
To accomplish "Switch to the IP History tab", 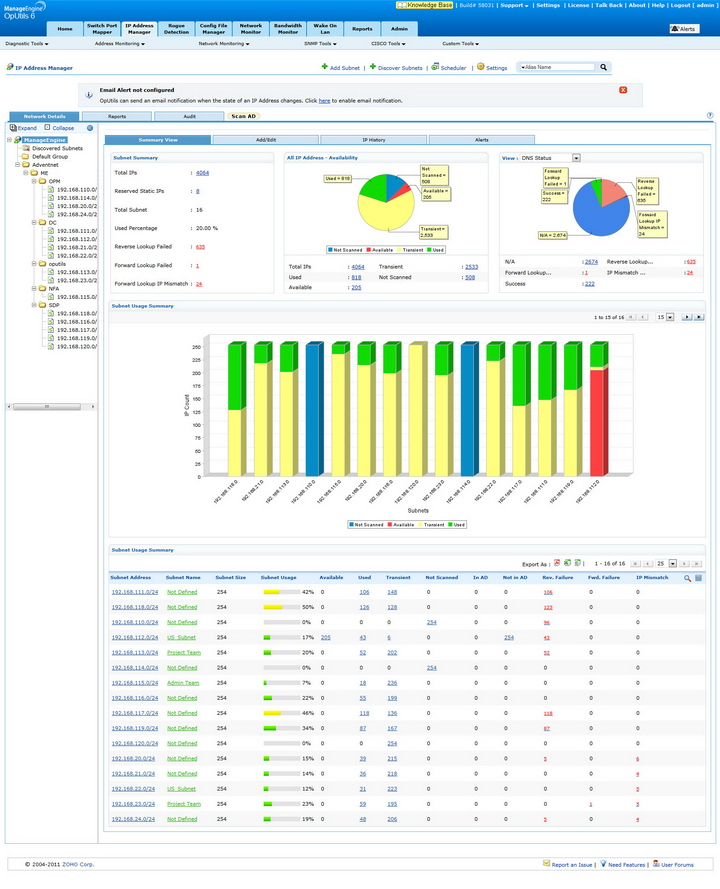I will 374,139.
